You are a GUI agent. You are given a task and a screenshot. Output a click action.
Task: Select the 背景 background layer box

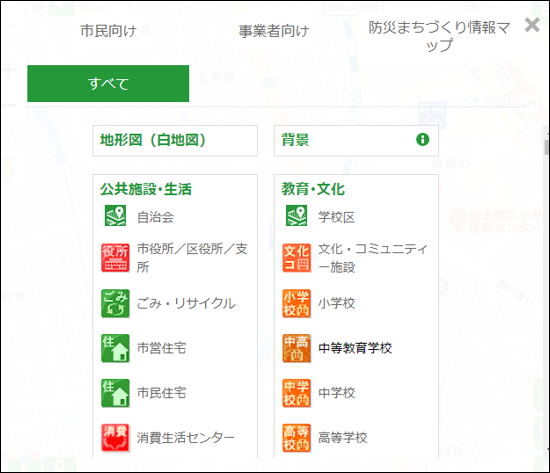tap(356, 141)
